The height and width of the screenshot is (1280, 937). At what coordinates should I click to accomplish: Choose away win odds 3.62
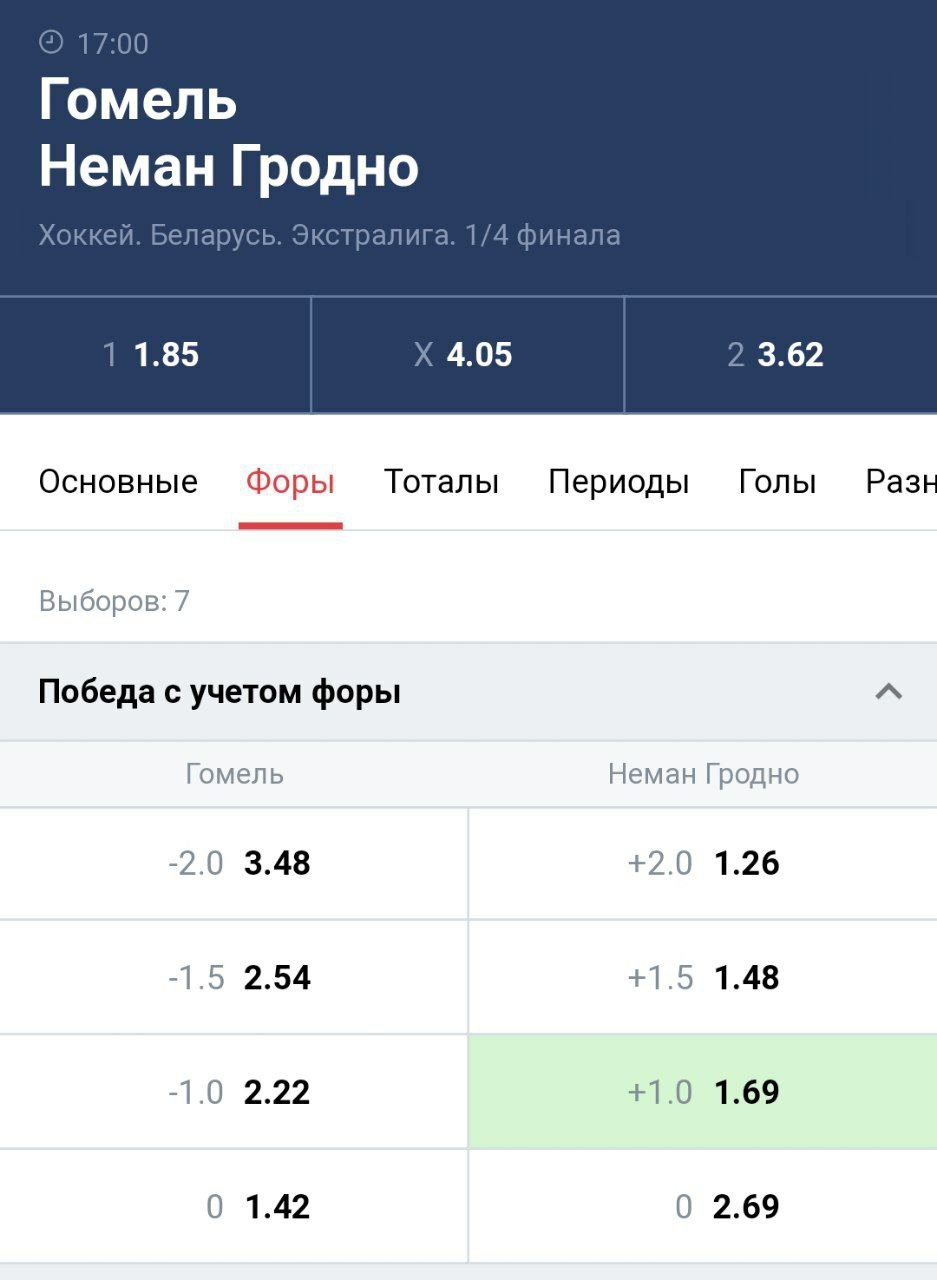pyautogui.click(x=779, y=355)
